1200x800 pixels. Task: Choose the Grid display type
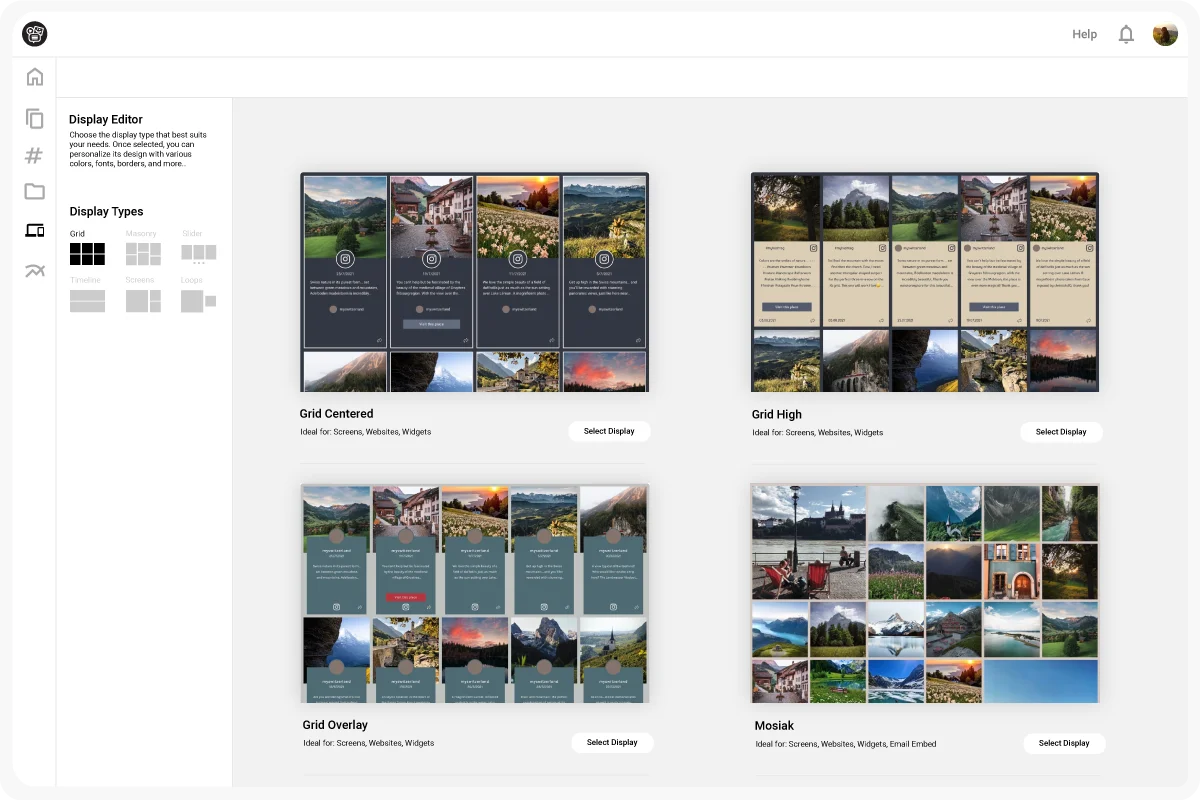[87, 253]
